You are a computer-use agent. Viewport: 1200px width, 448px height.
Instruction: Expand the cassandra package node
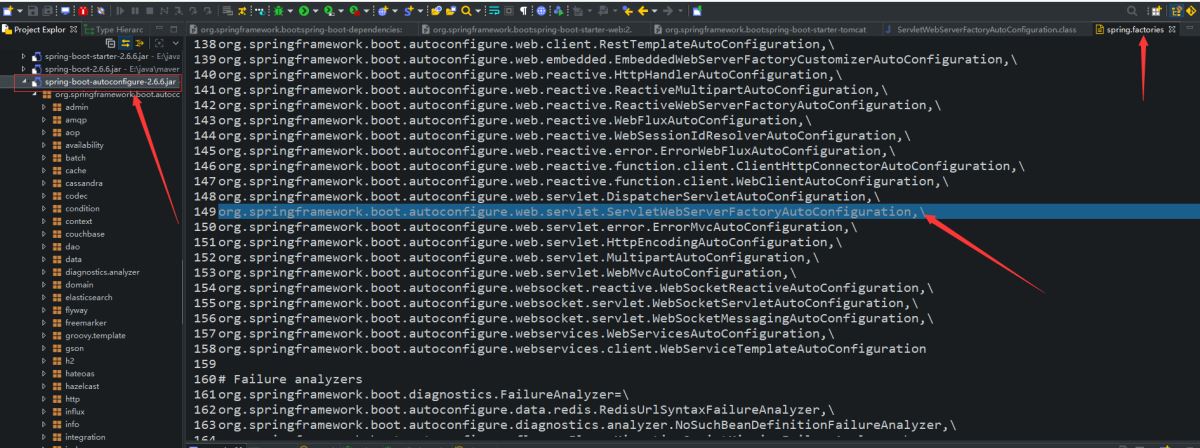coord(43,183)
